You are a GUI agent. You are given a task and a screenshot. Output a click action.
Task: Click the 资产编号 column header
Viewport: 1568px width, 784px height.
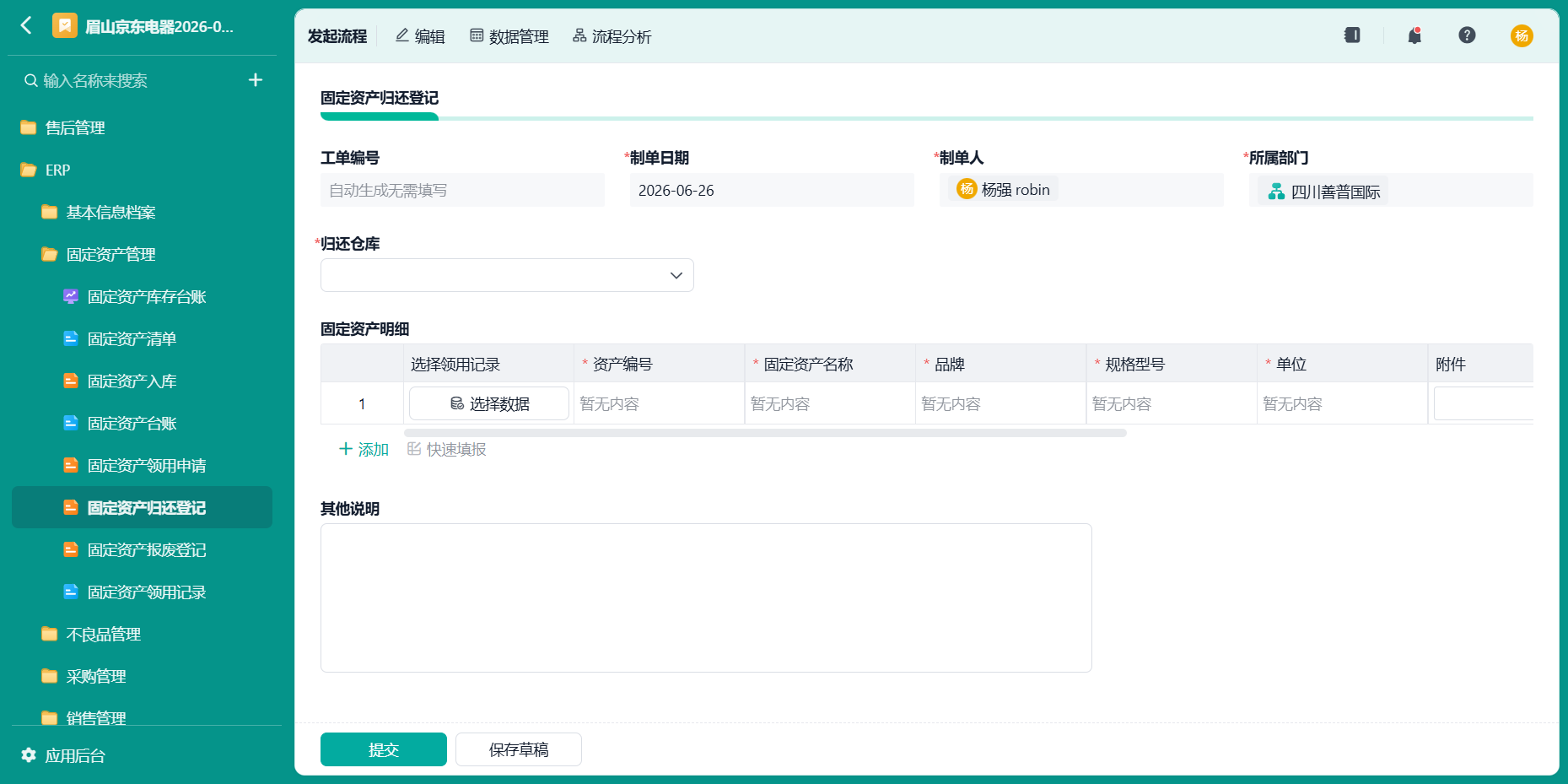(x=660, y=364)
